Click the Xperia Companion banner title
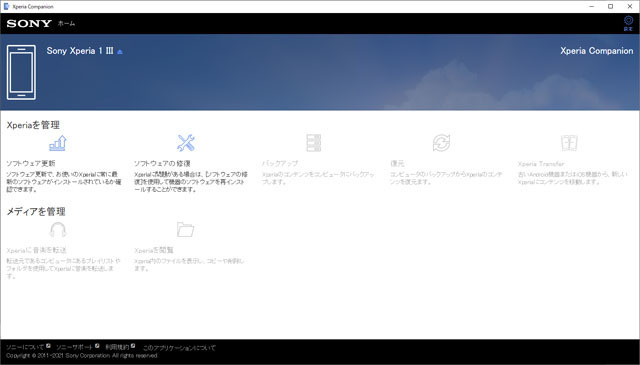Screen dimensions: 640x365 click(x=596, y=51)
